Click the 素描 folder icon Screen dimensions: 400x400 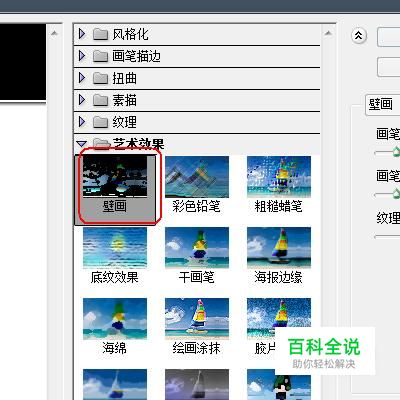click(x=100, y=100)
